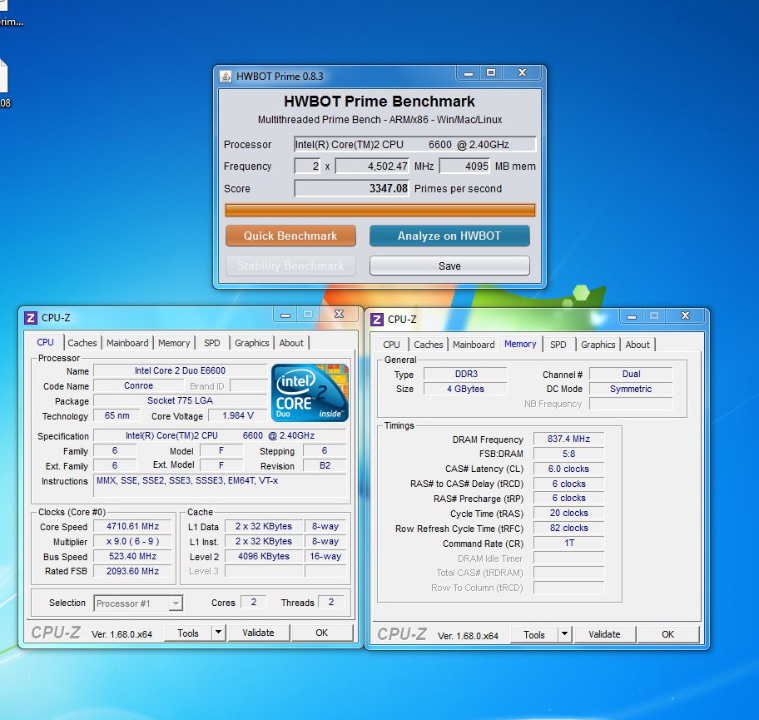The width and height of the screenshot is (759, 720).
Task: Click the FSB:DRAM ratio value 5:8
Action: click(569, 454)
